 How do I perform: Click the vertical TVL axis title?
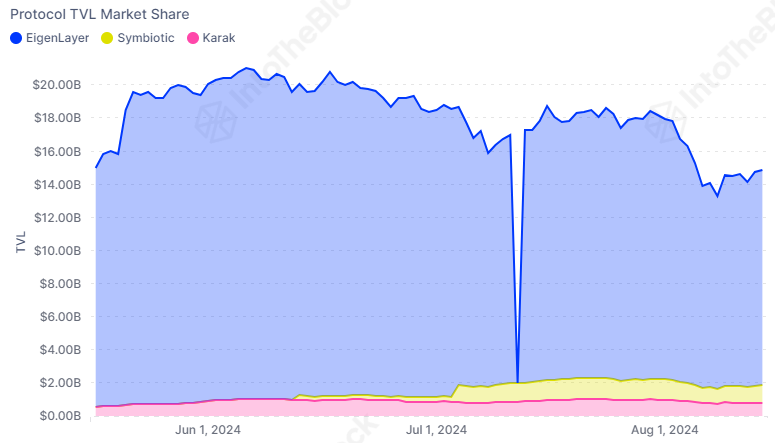click(21, 243)
